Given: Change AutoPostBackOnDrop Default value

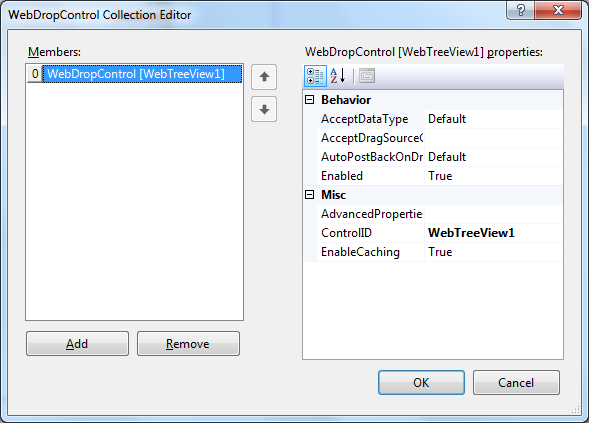Looking at the screenshot, I should tap(494, 157).
